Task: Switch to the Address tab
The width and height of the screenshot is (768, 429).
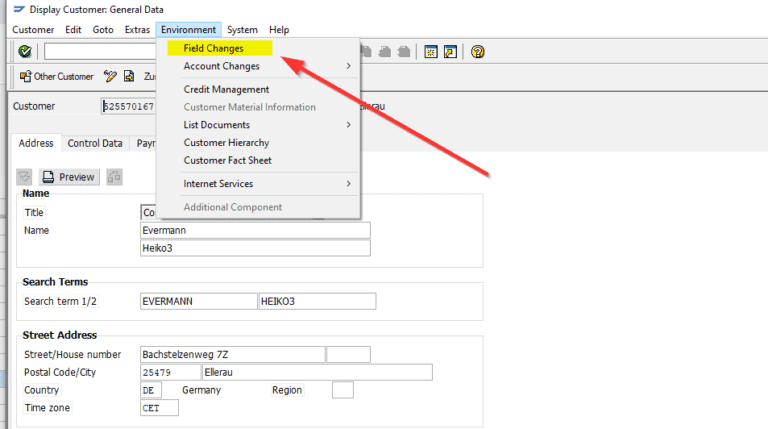Action: click(x=36, y=143)
